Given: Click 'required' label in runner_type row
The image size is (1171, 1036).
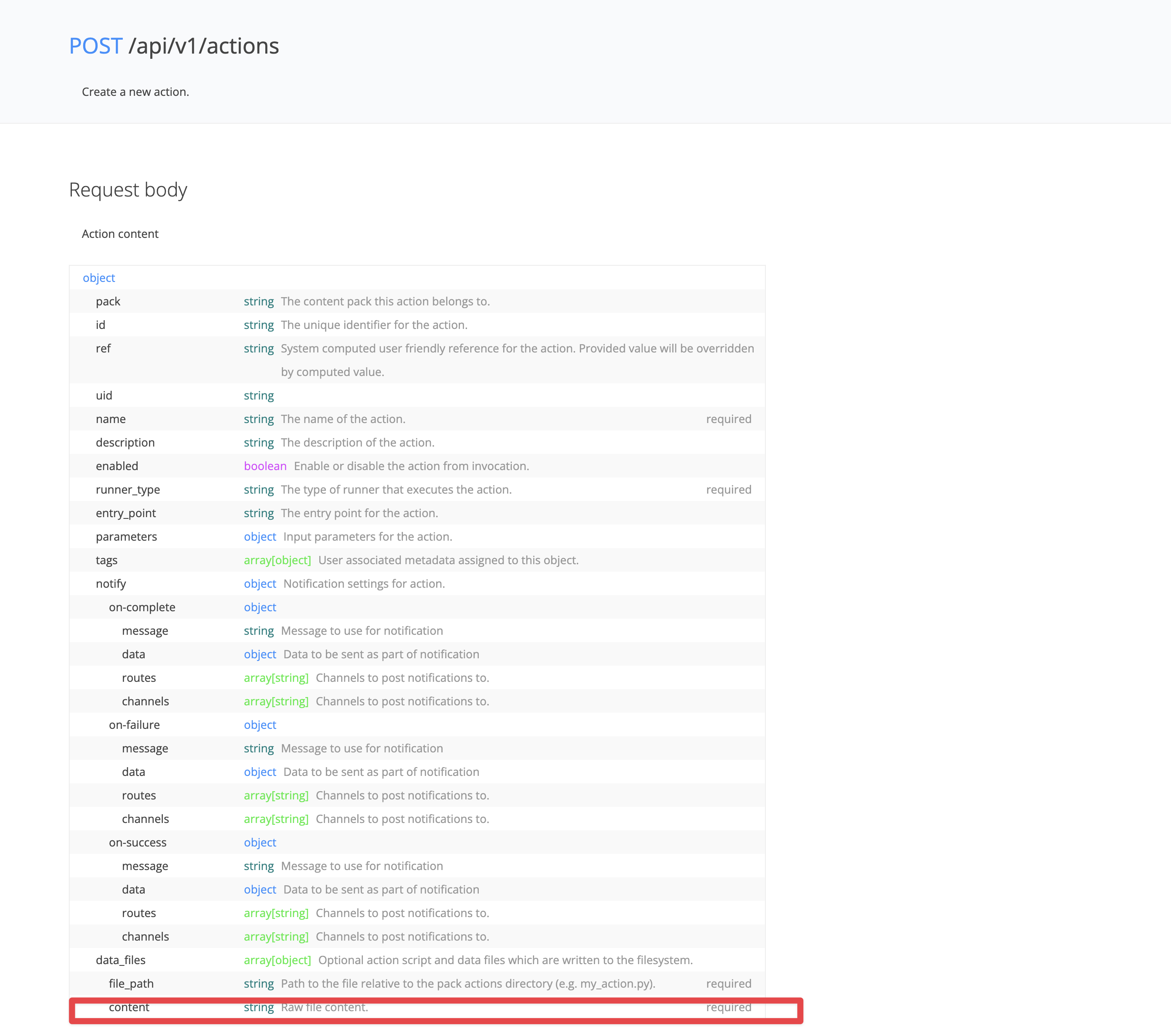Looking at the screenshot, I should [x=728, y=489].
